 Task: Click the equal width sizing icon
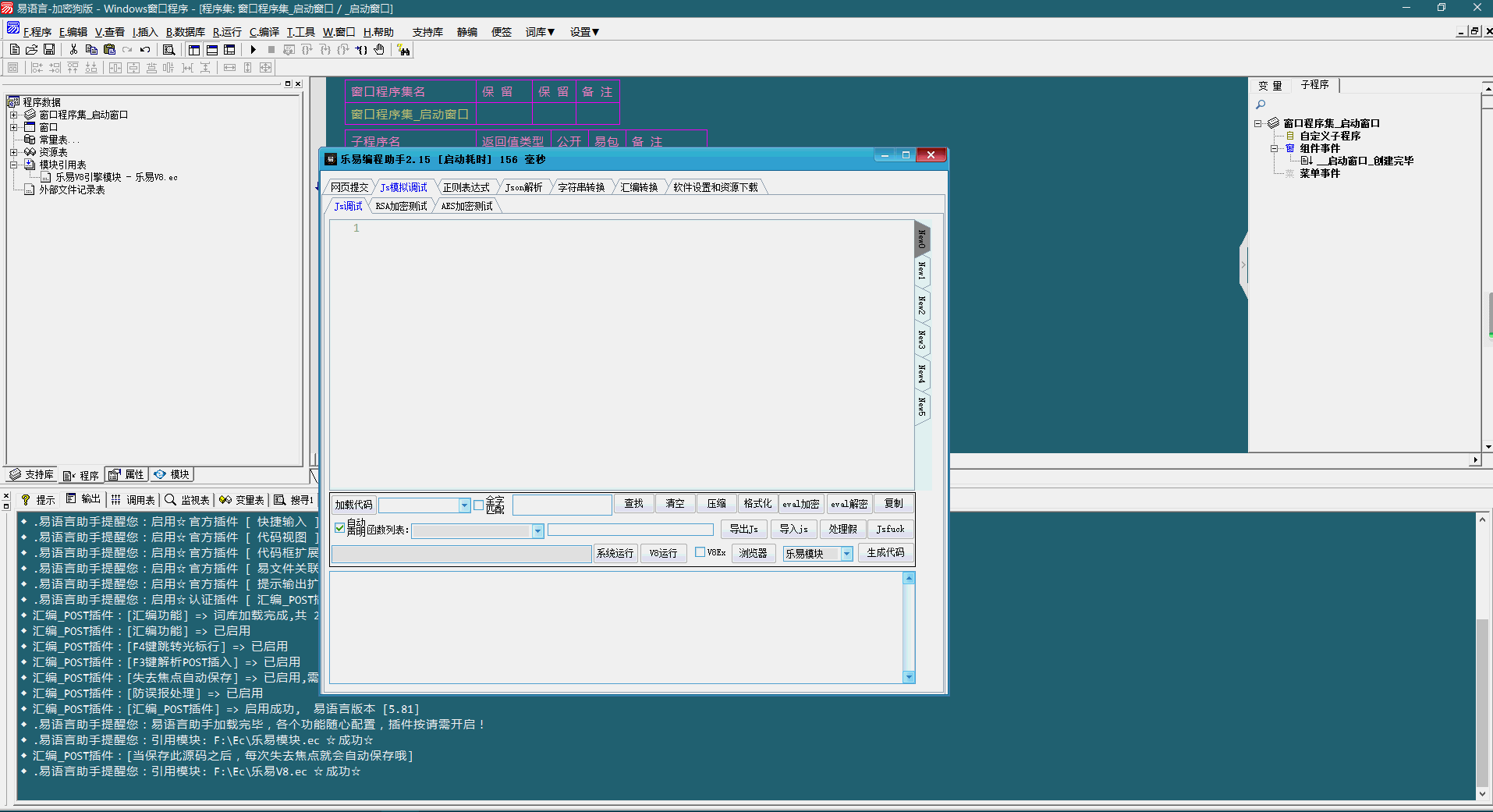[x=229, y=68]
